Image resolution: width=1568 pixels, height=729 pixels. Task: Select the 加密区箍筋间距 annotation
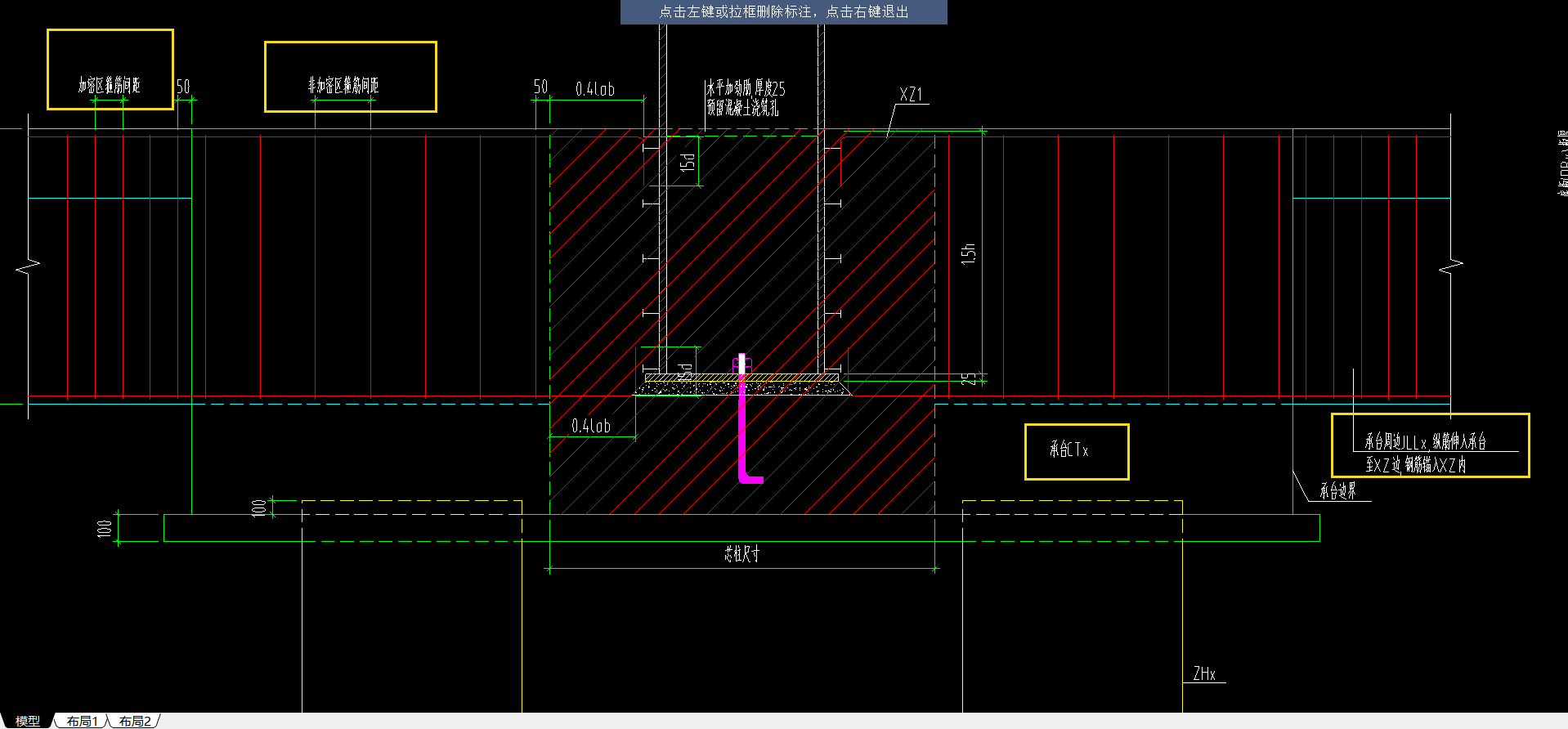pos(110,85)
